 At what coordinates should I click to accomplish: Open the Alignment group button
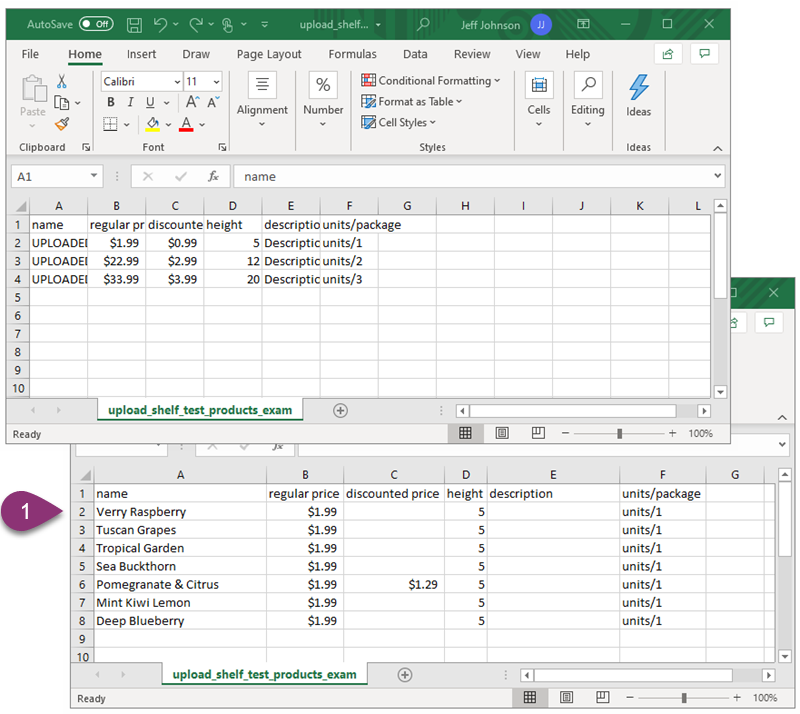262,100
